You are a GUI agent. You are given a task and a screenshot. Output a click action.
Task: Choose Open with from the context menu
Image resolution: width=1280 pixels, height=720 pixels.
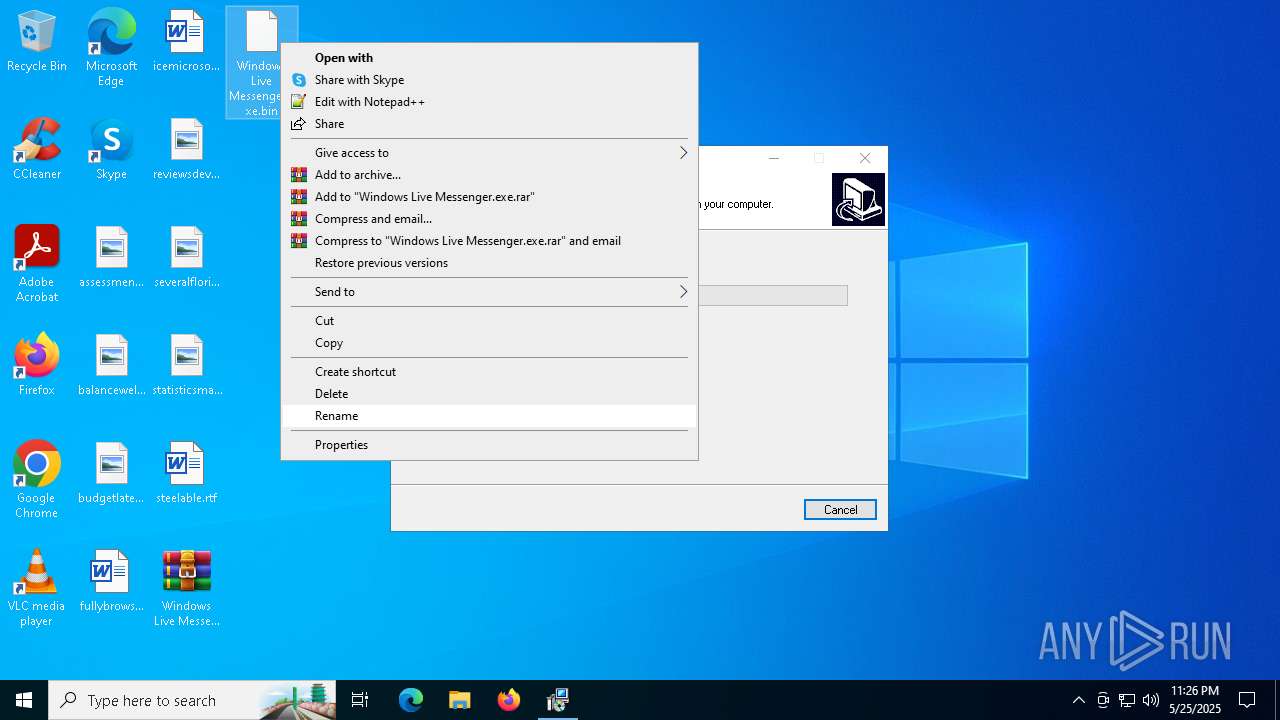click(489, 58)
